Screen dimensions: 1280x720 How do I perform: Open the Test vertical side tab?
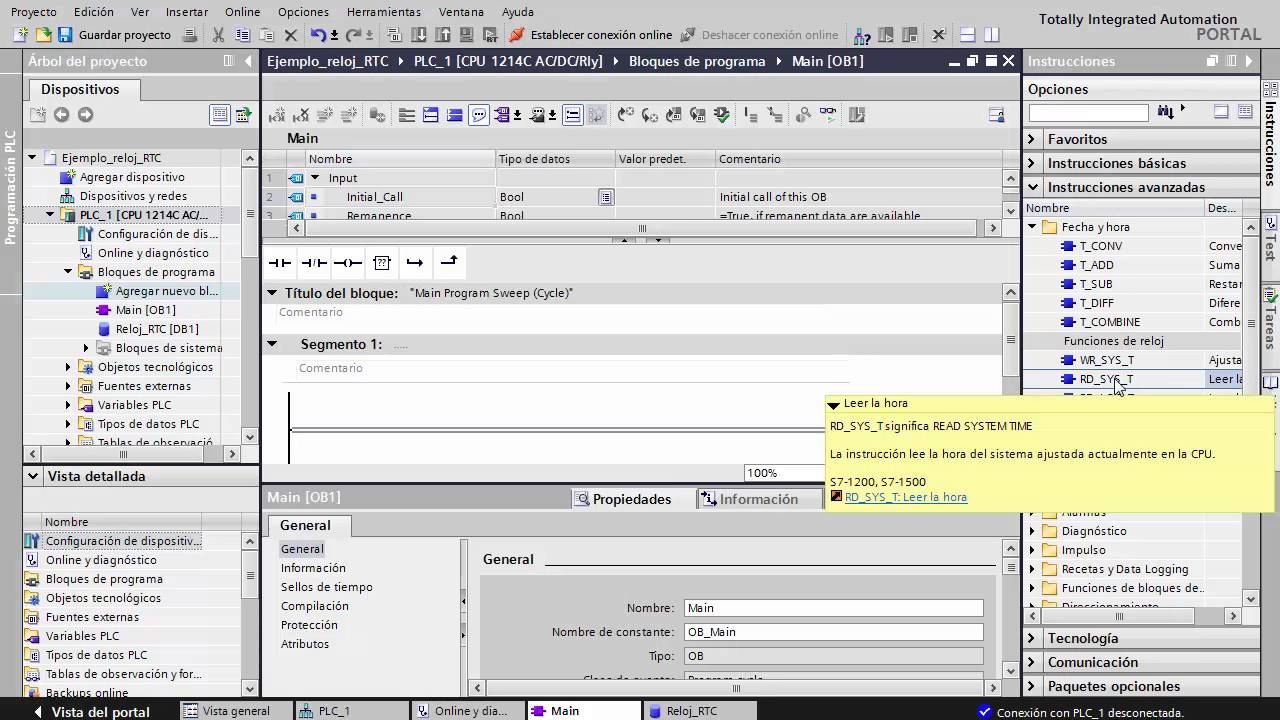1271,240
